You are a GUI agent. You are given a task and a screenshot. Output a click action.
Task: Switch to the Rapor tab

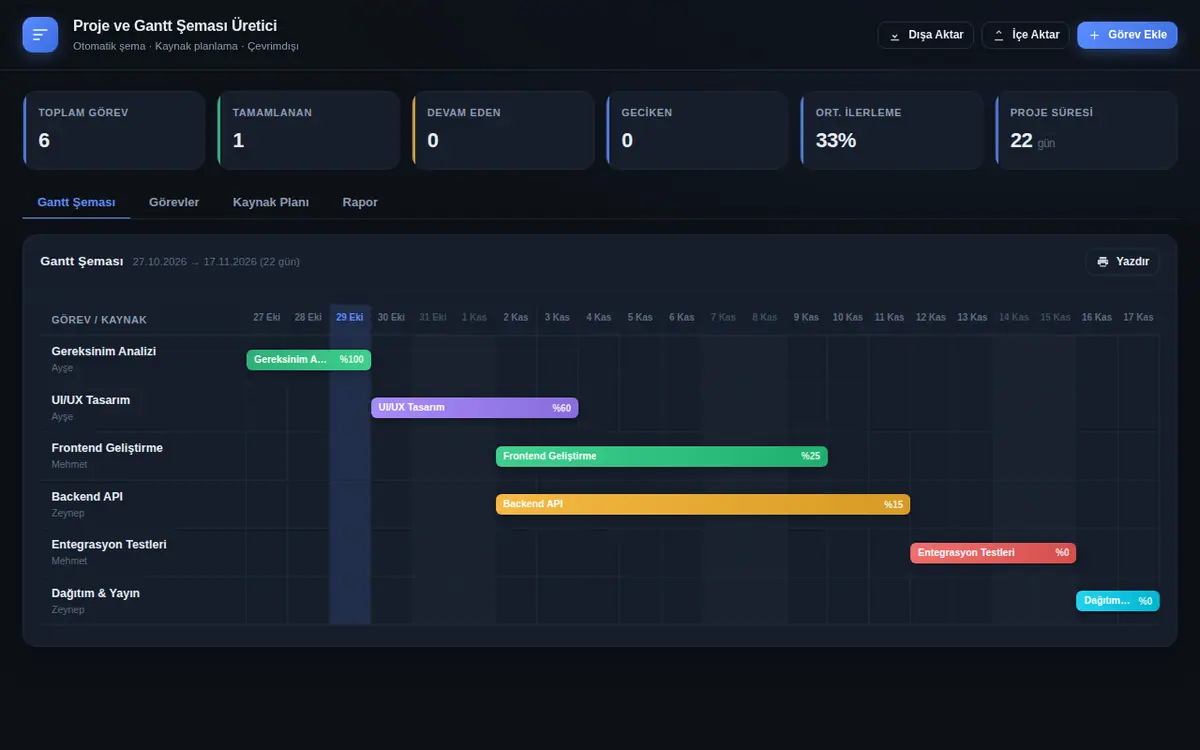point(360,202)
